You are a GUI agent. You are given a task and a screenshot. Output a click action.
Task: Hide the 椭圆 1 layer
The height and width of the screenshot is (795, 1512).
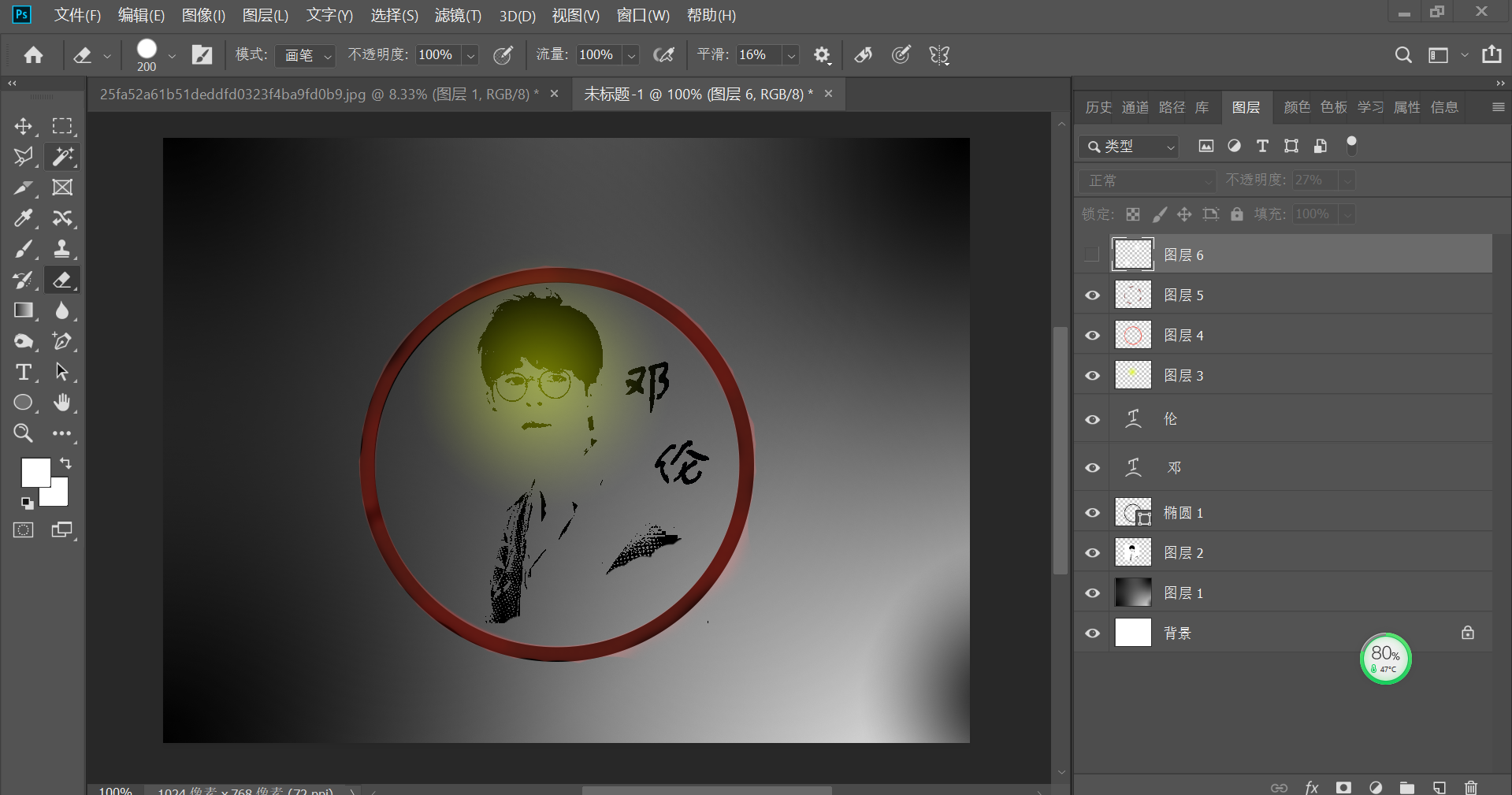click(1091, 512)
